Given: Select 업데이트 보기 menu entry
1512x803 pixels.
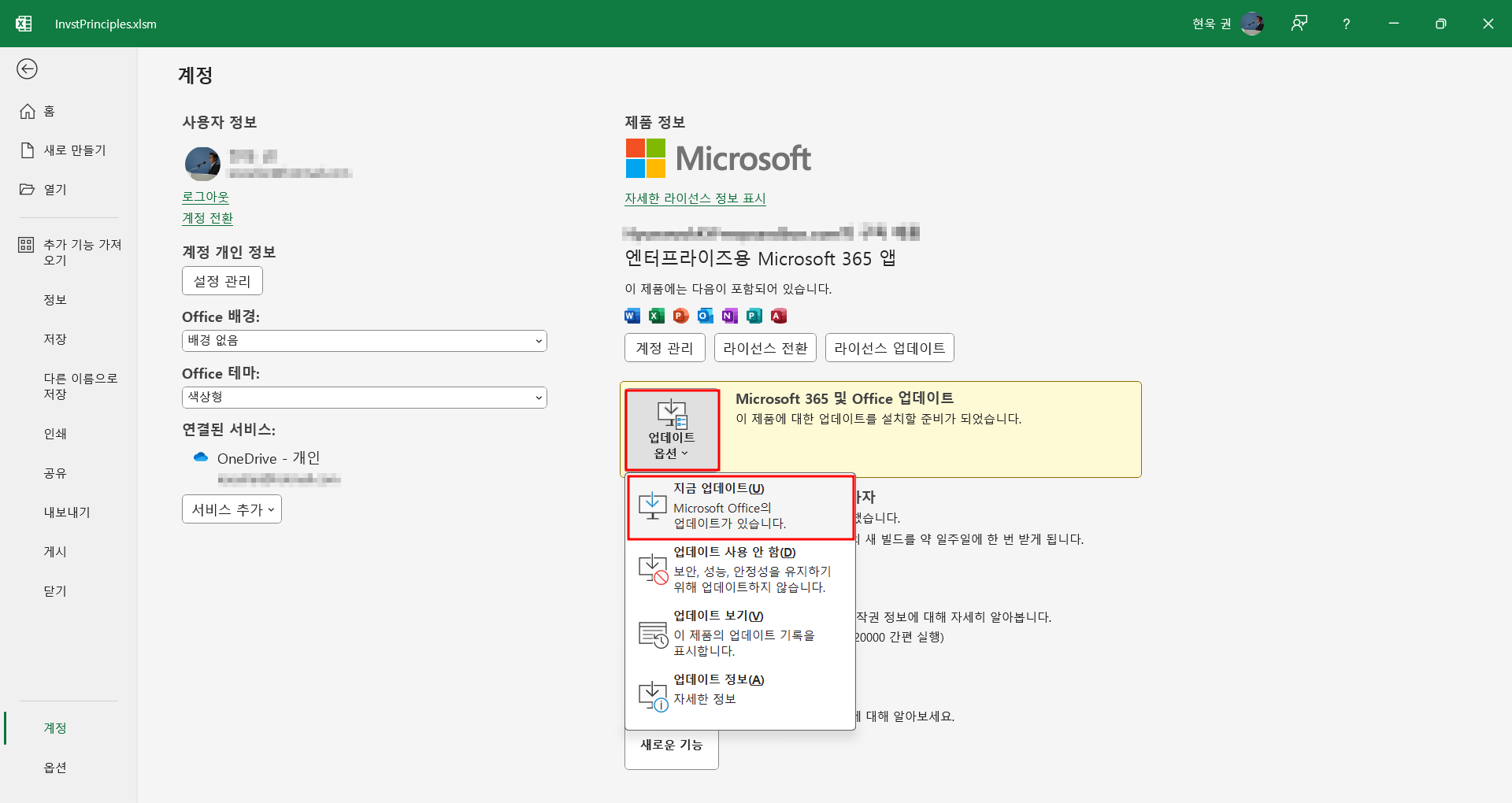Looking at the screenshot, I should 740,634.
